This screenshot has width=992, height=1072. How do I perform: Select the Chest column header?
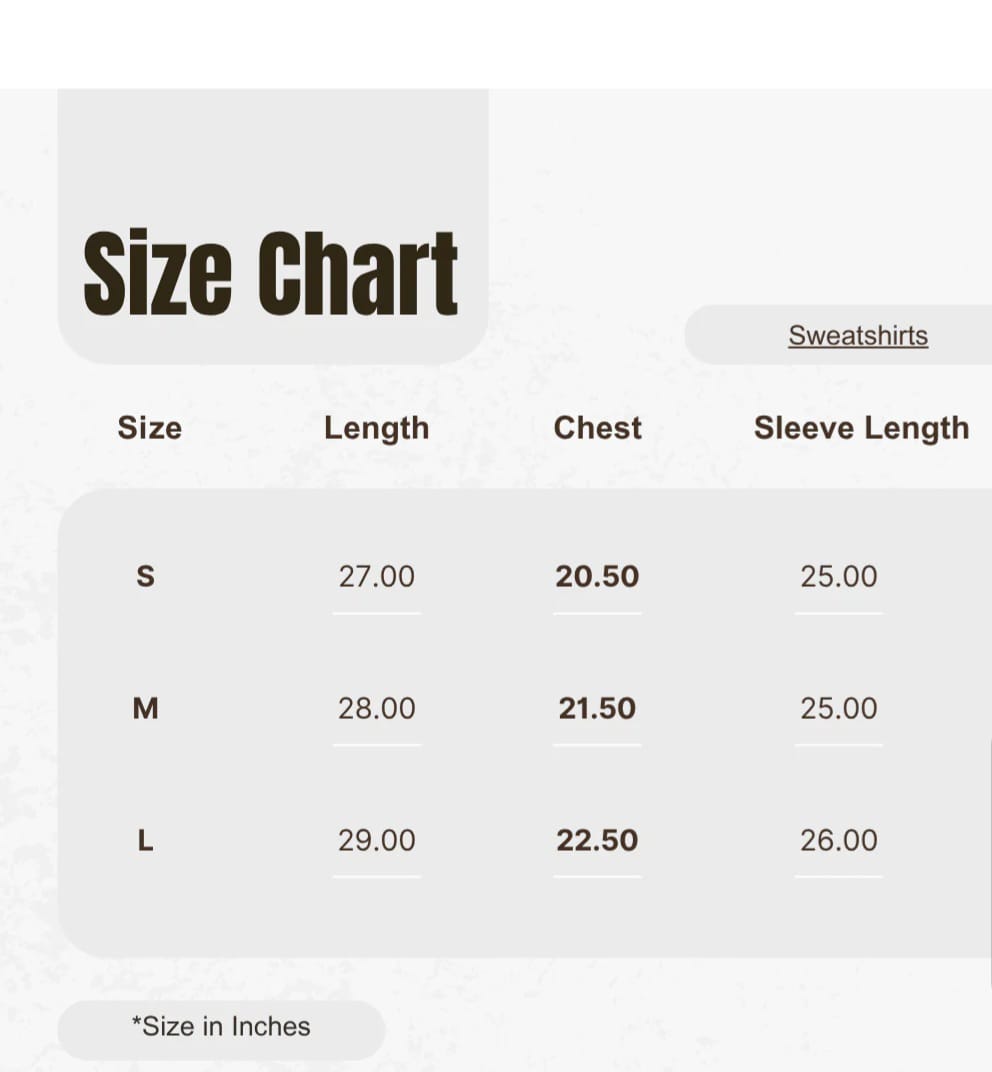click(598, 428)
